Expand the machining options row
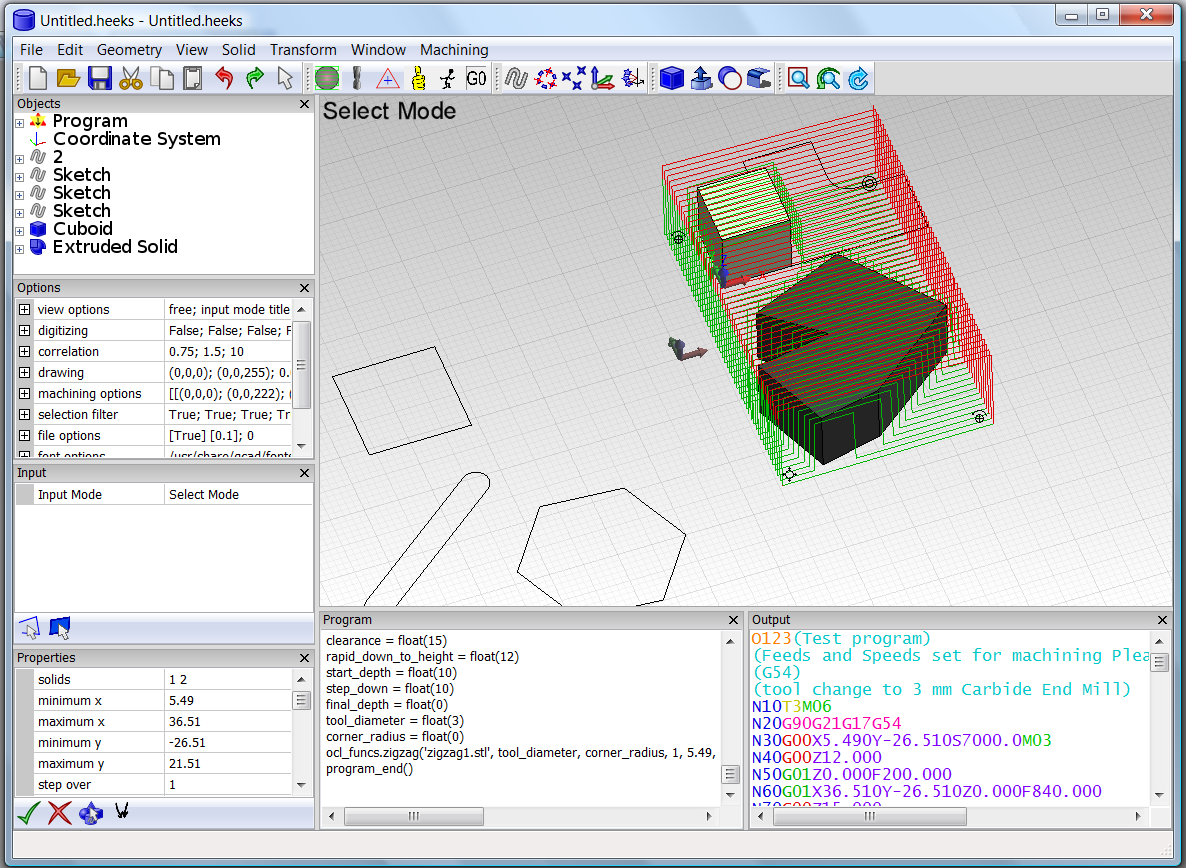The width and height of the screenshot is (1186, 868). click(x=25, y=394)
